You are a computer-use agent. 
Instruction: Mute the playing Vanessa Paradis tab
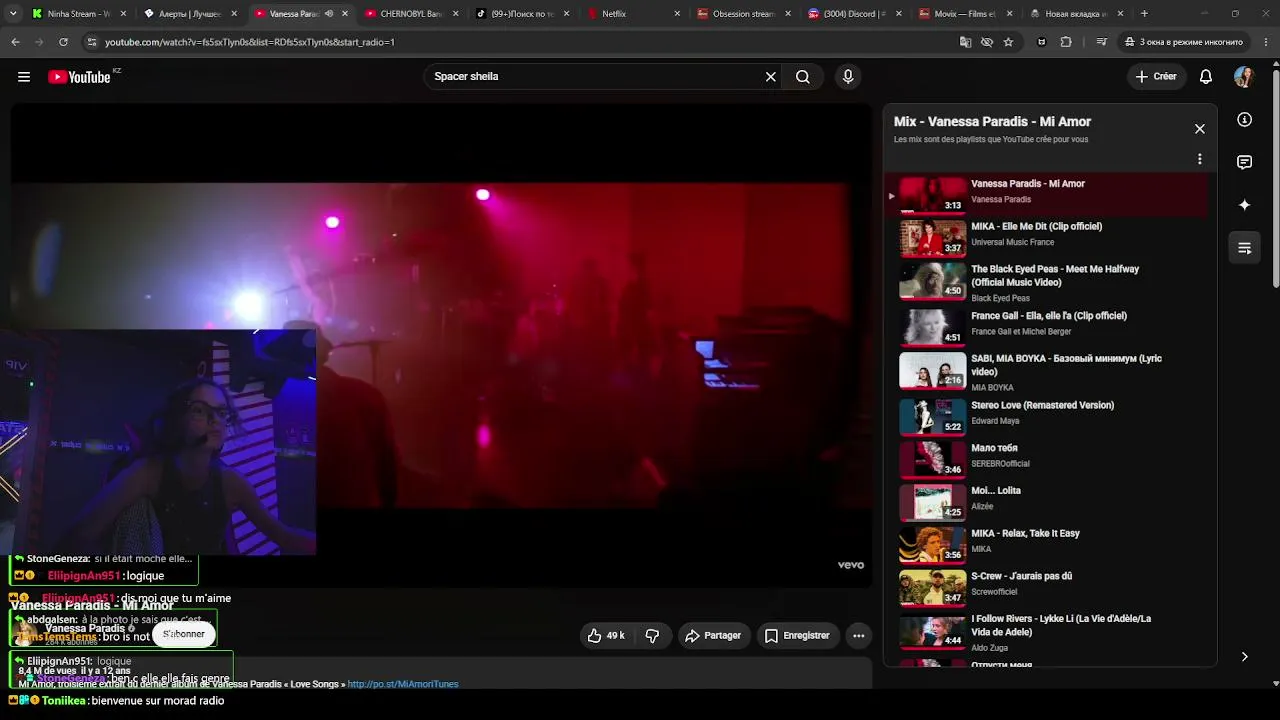pyautogui.click(x=329, y=14)
